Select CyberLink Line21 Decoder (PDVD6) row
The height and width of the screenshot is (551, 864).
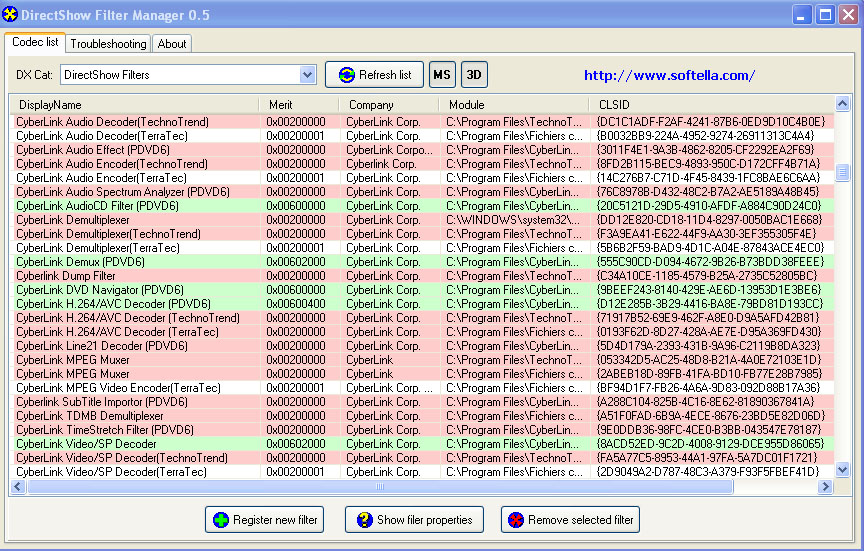point(422,345)
